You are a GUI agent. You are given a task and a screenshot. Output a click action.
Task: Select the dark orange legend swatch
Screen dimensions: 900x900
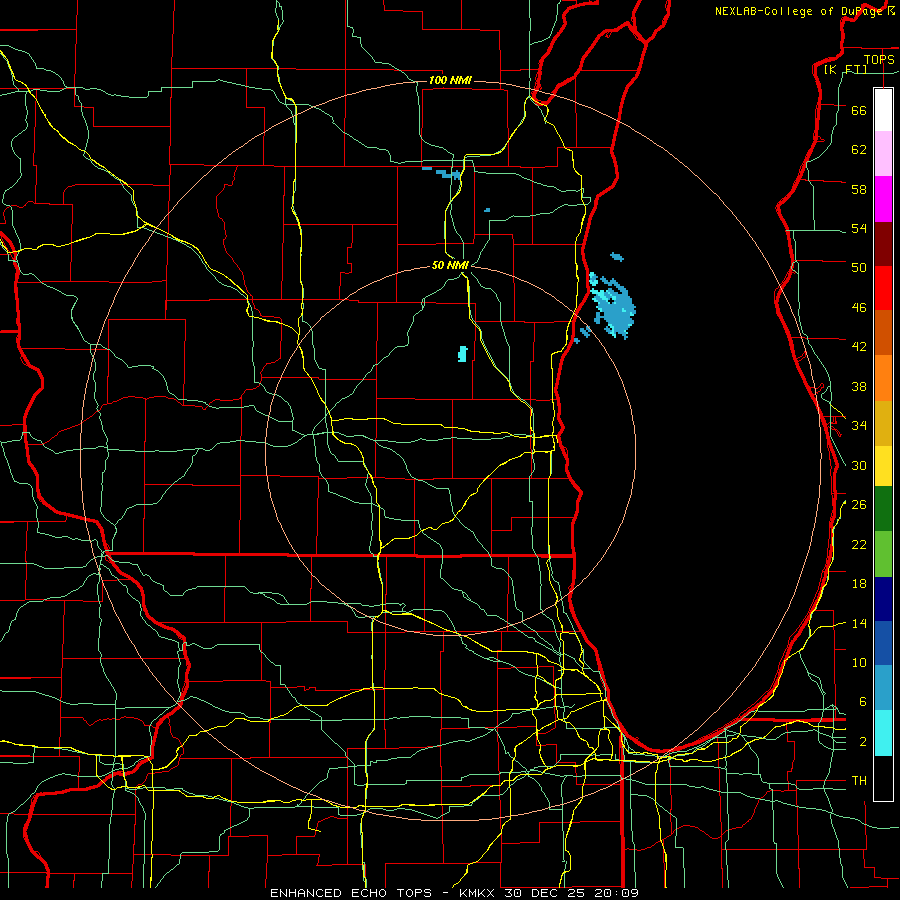tap(883, 333)
